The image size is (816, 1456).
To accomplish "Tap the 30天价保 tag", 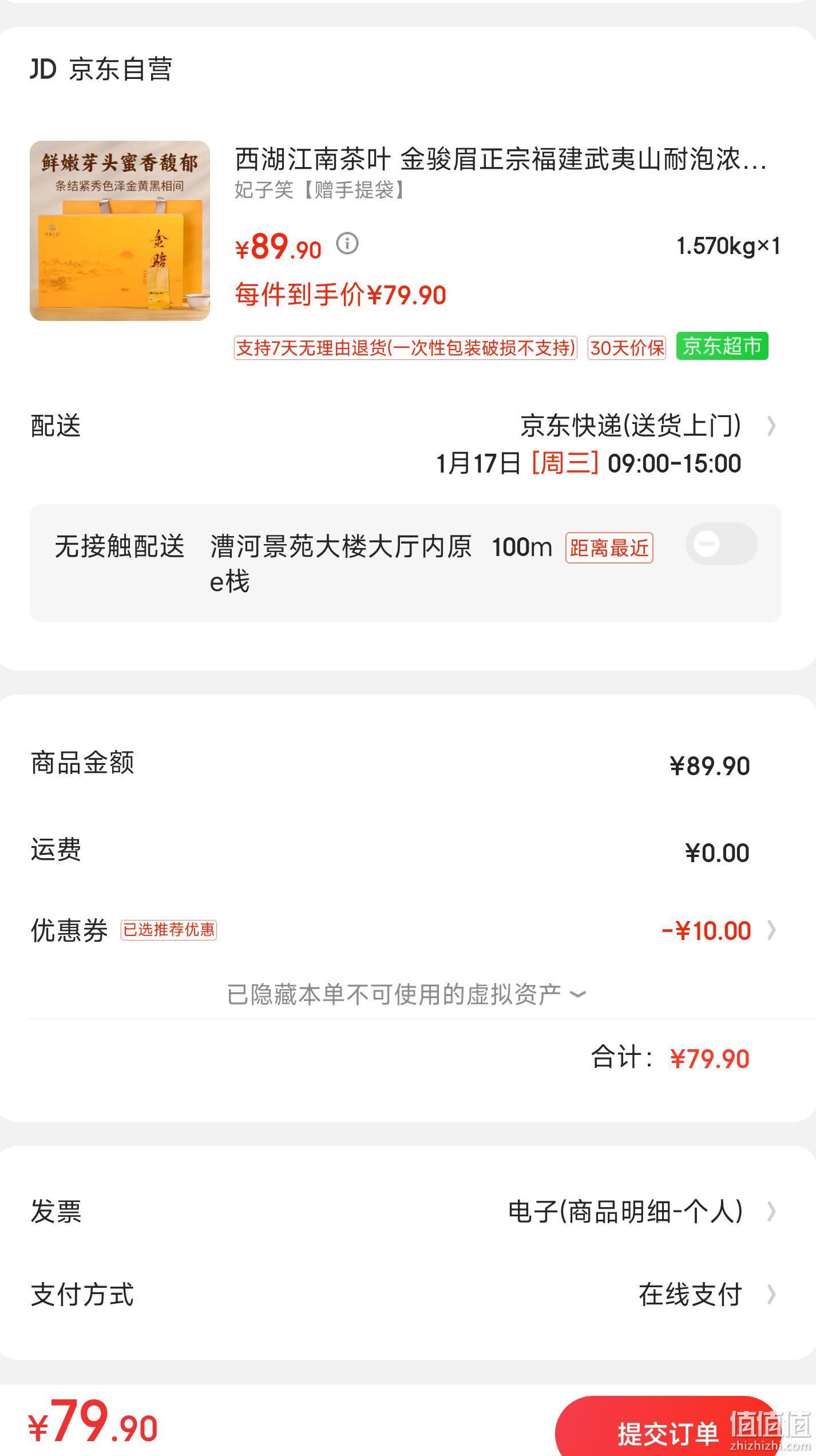I will click(x=627, y=348).
